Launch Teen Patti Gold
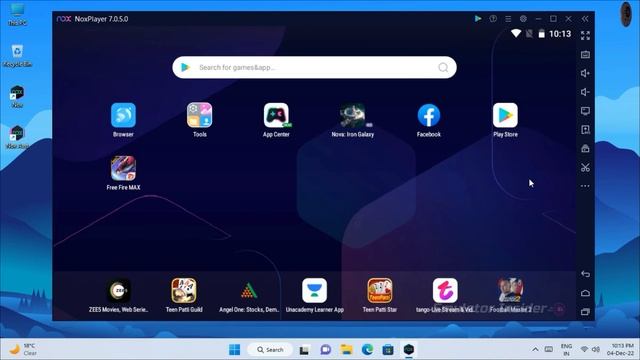Viewport: 640px width, 360px height. pos(184,291)
